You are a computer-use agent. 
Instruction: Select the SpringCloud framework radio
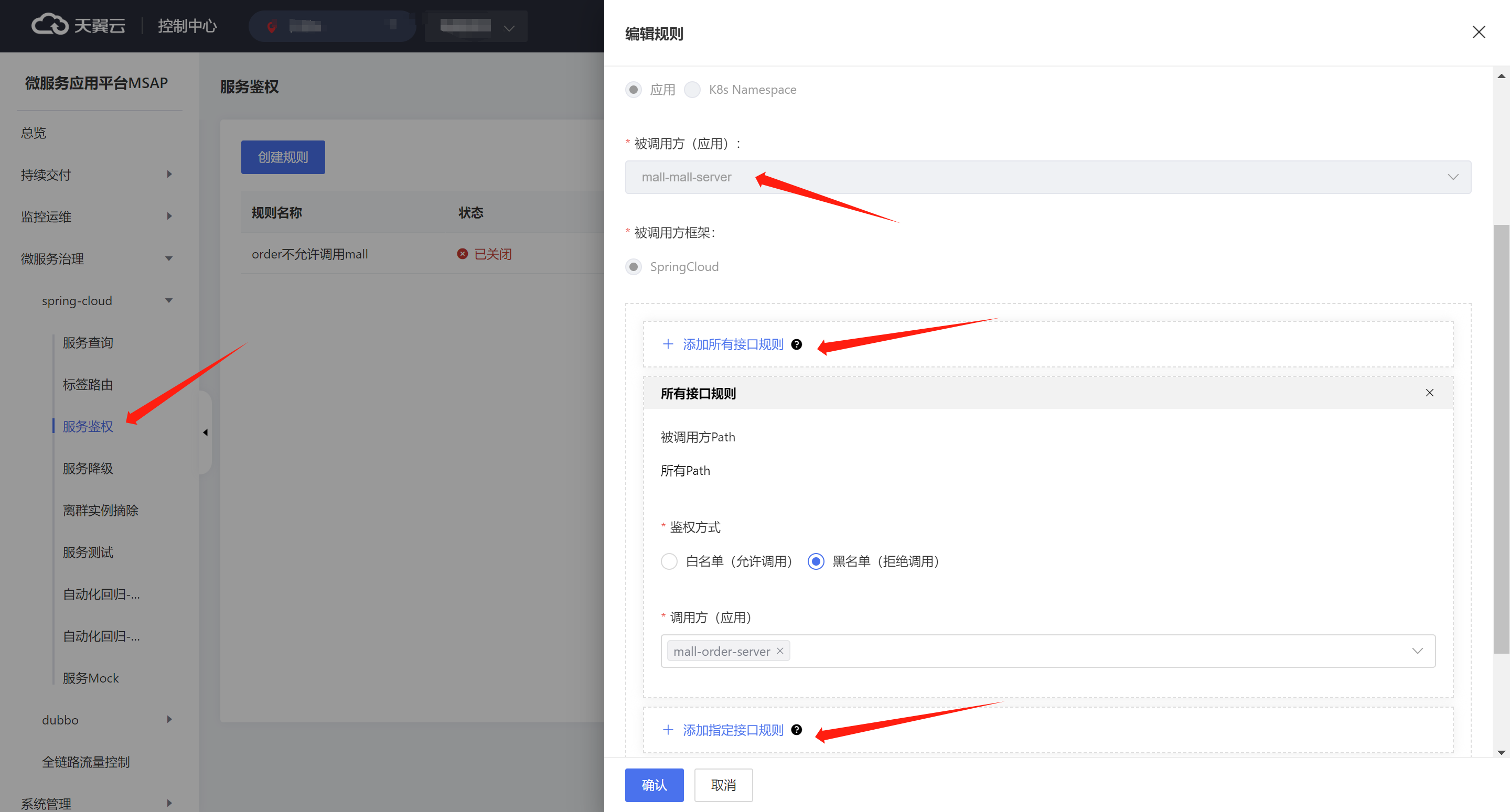tap(633, 267)
